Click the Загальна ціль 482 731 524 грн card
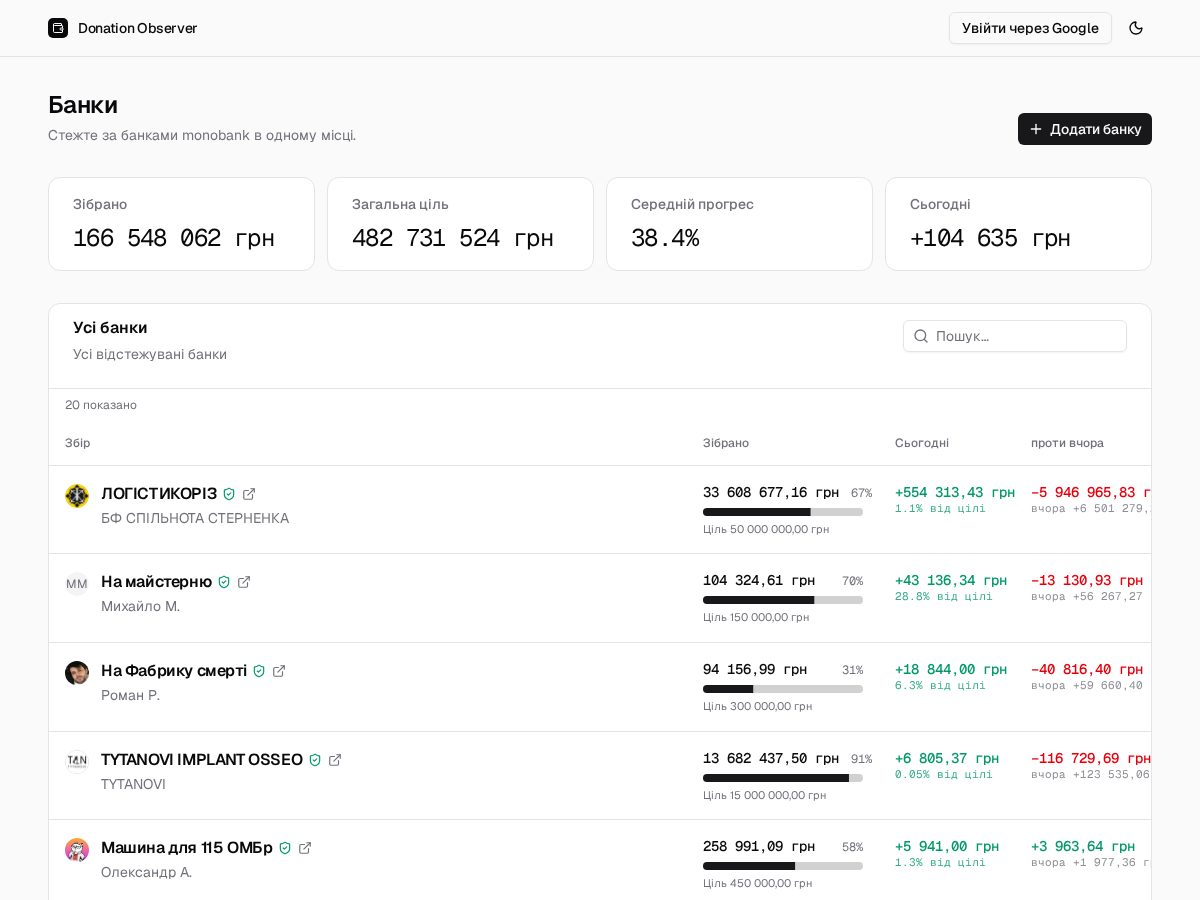Image resolution: width=1200 pixels, height=900 pixels. coord(460,224)
